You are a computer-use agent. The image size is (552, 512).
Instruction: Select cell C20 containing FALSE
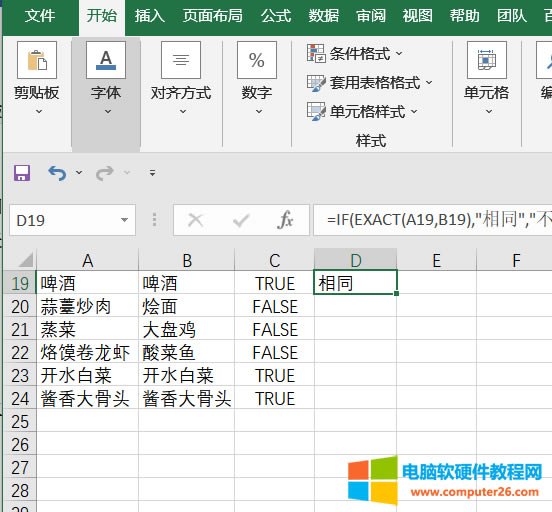[x=275, y=306]
